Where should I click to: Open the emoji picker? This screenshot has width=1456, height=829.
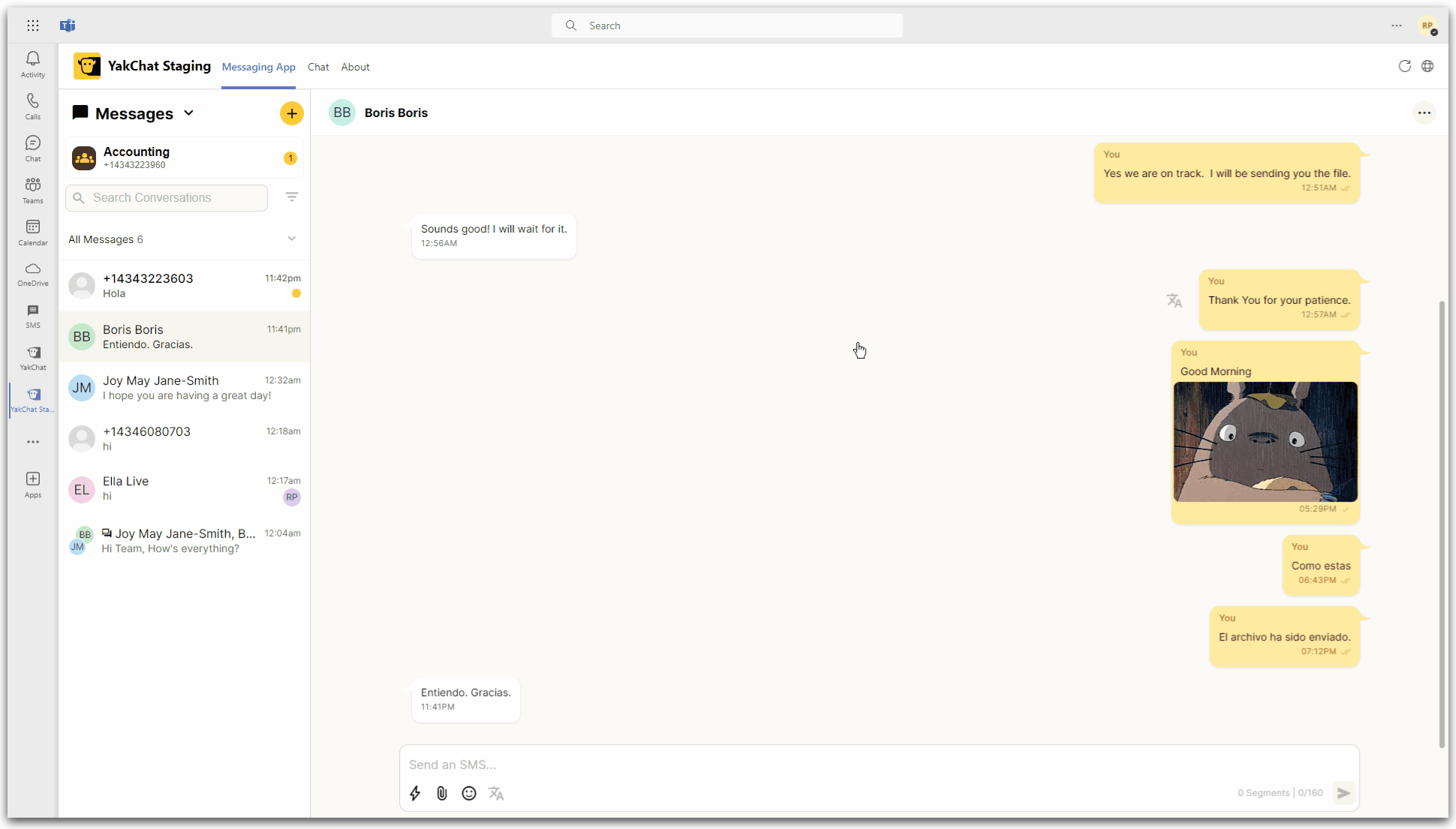click(x=469, y=793)
